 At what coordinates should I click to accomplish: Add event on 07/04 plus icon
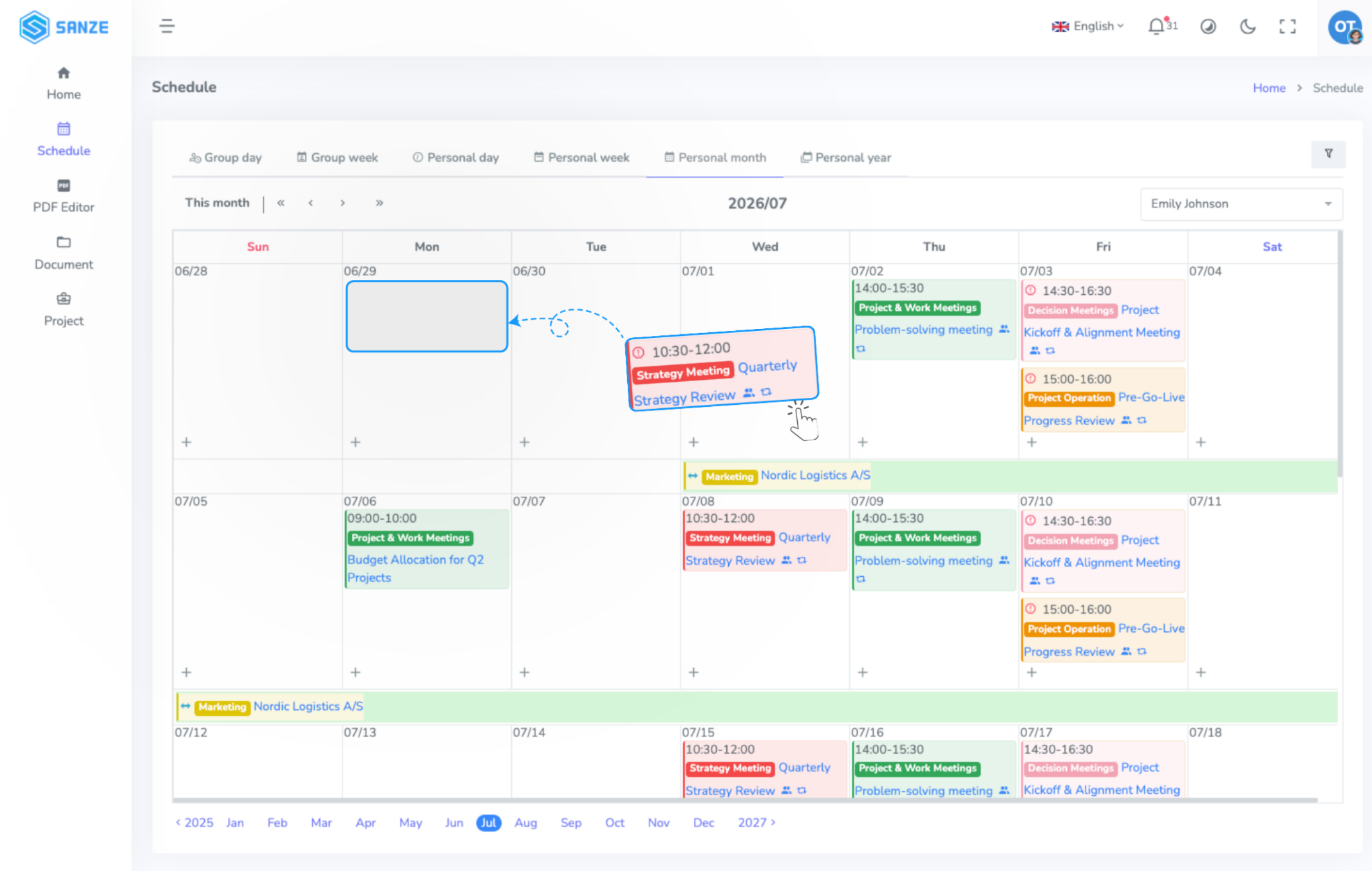[x=1201, y=442]
